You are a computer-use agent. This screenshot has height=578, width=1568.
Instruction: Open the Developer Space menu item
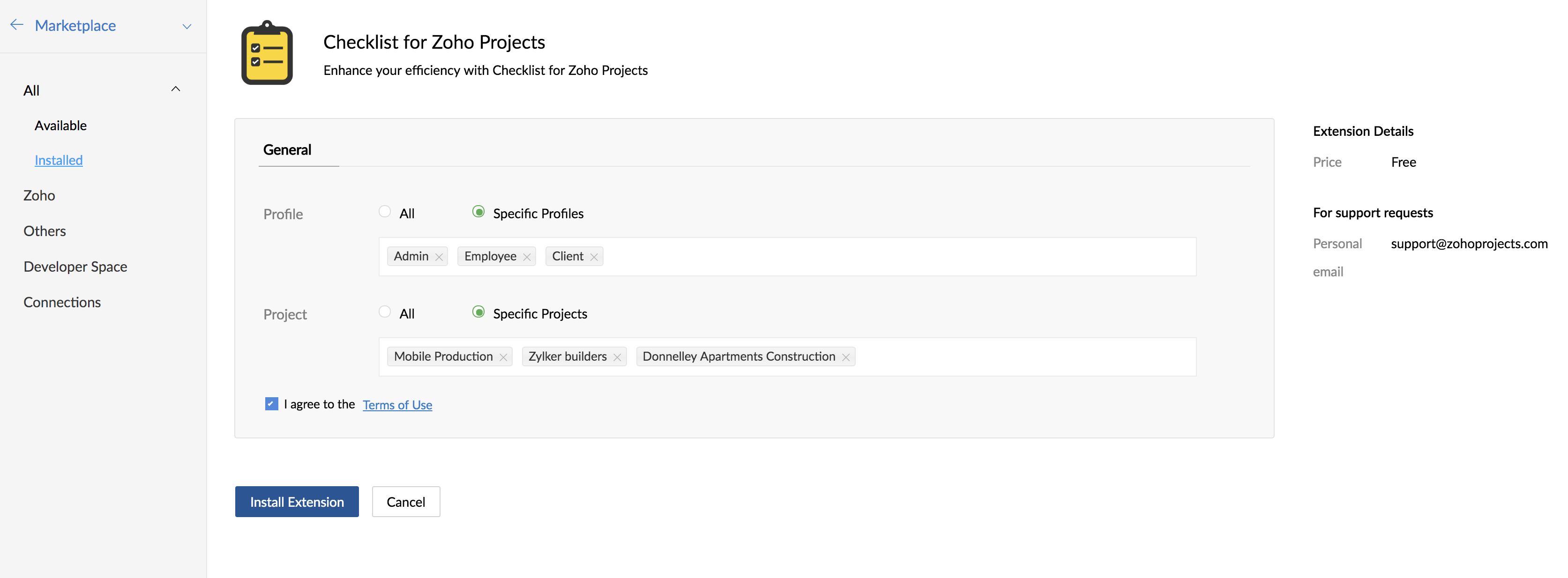pyautogui.click(x=75, y=267)
